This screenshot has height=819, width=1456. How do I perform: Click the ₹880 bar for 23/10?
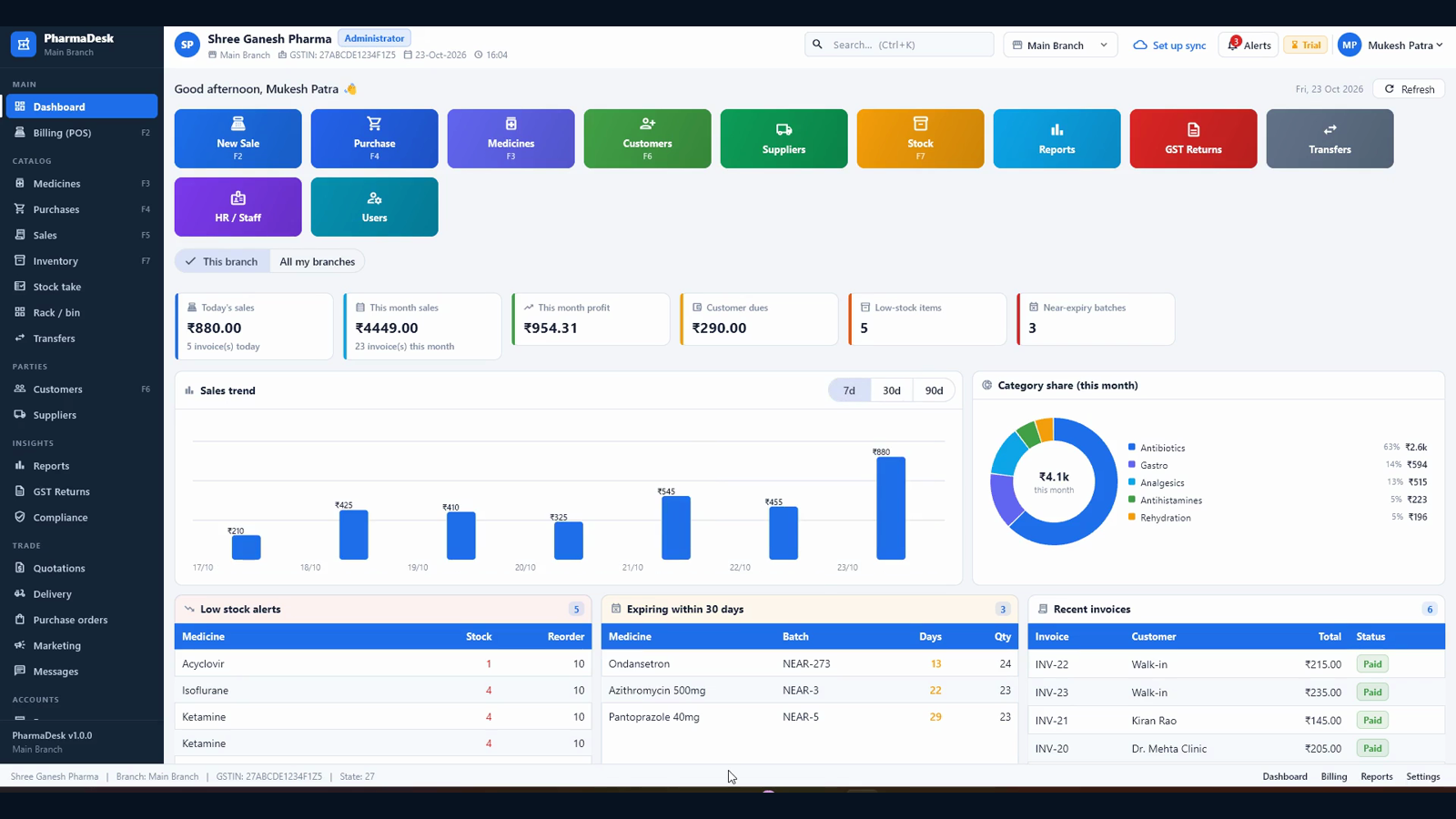click(891, 508)
